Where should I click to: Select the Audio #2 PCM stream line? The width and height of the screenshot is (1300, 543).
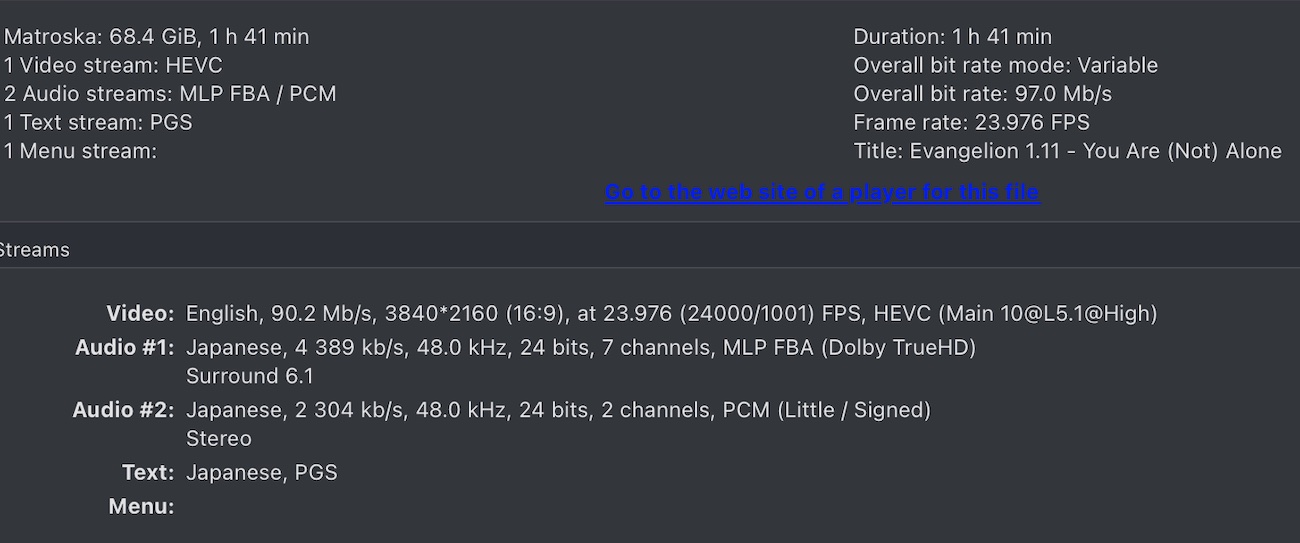click(x=558, y=410)
